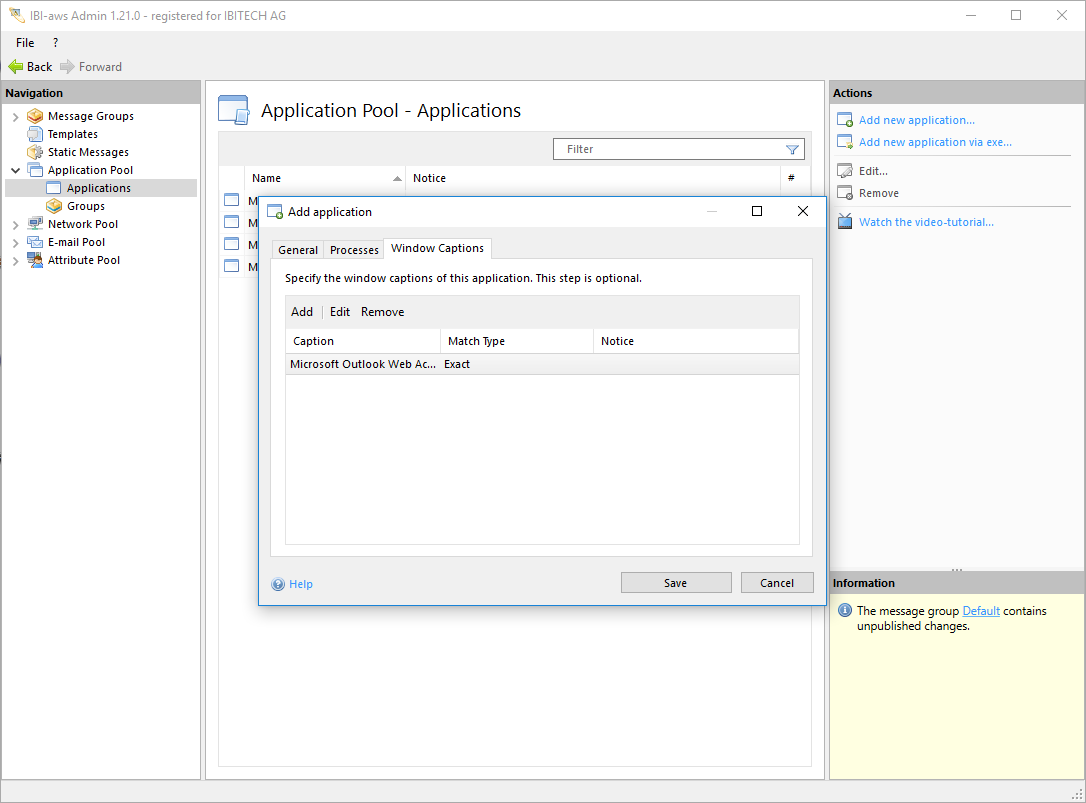Click the video tutorial TV icon

coord(845,222)
